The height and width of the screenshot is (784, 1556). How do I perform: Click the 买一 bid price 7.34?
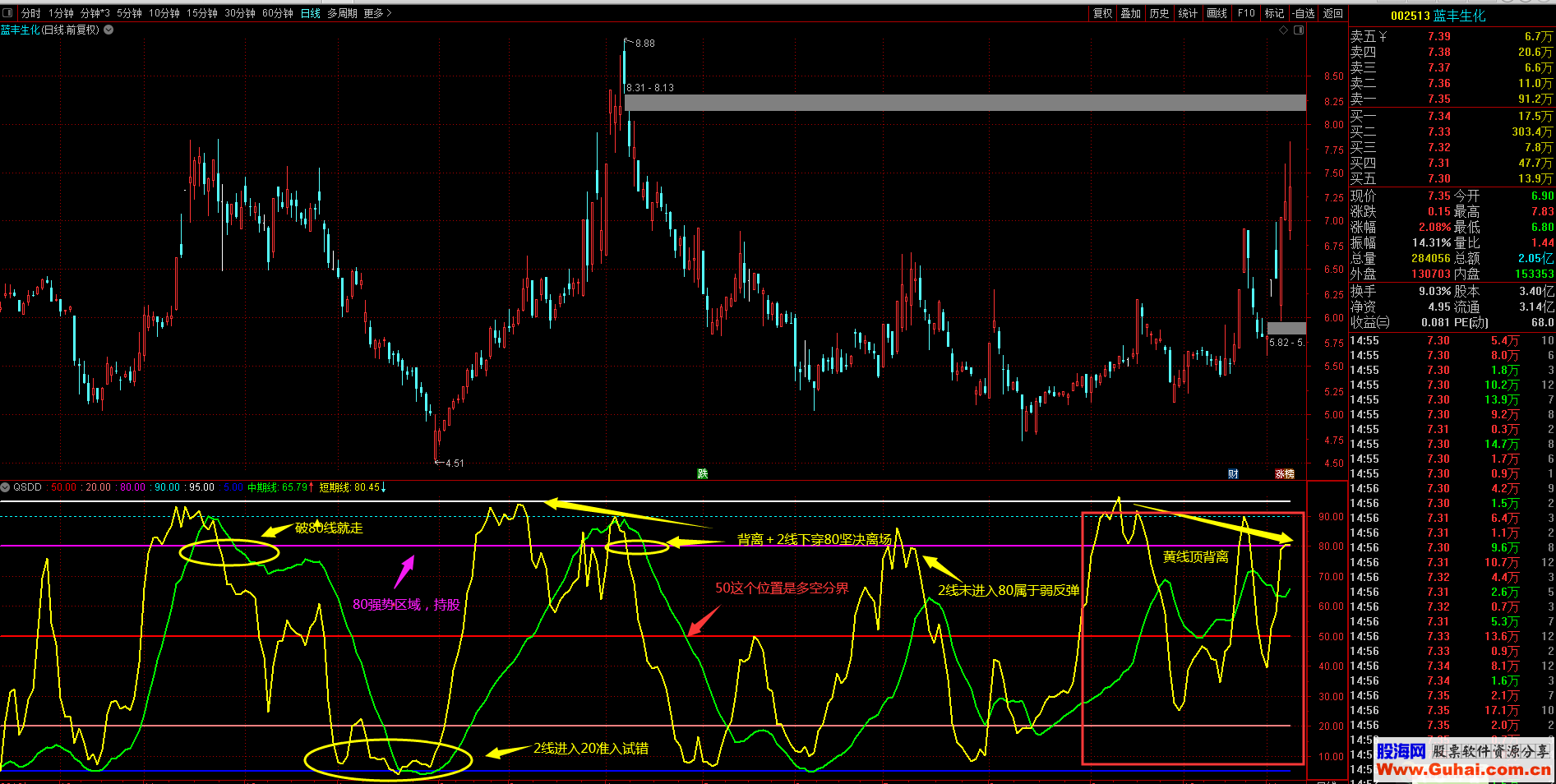point(1438,116)
